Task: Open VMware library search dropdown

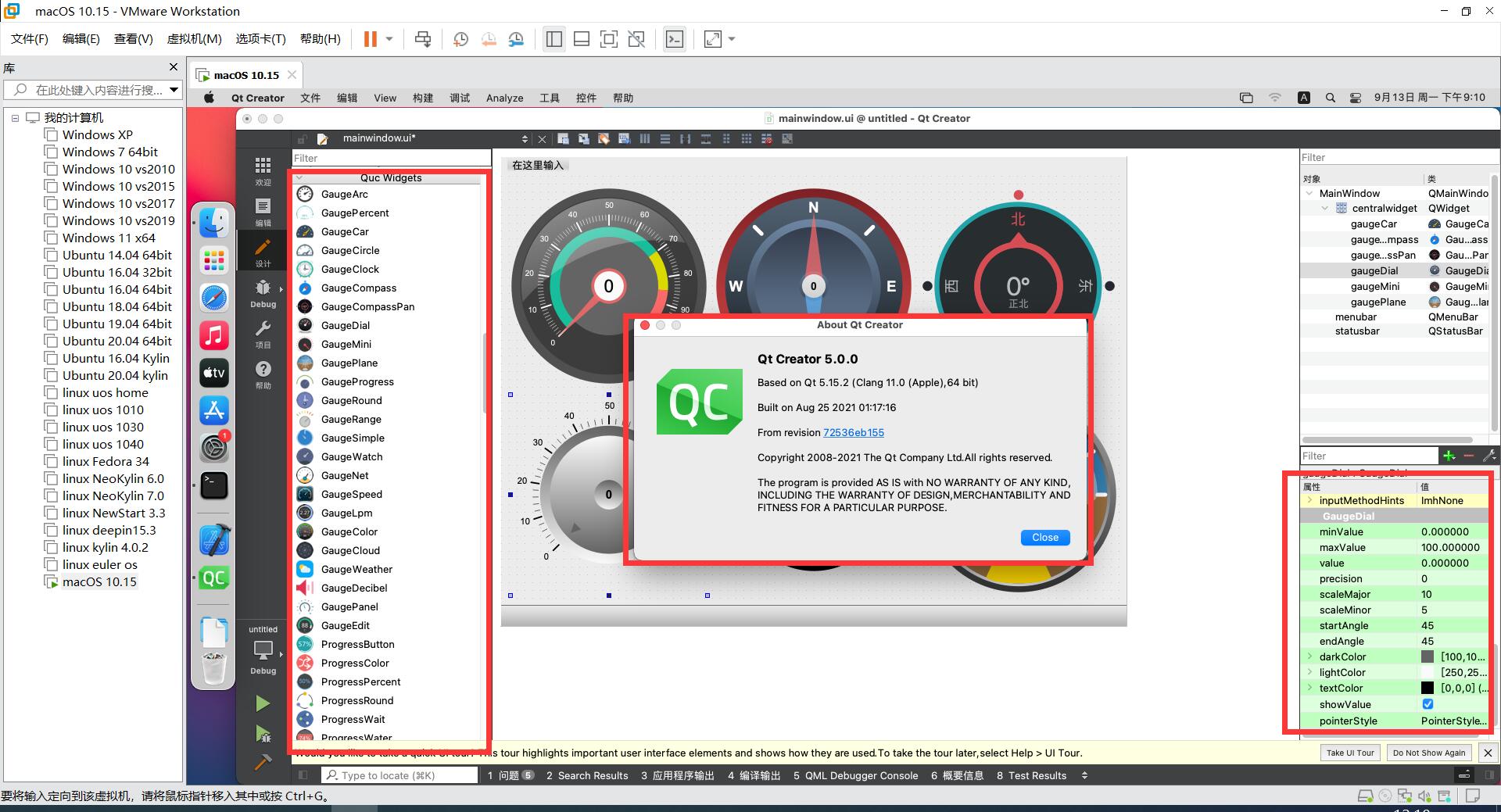Action: [174, 90]
